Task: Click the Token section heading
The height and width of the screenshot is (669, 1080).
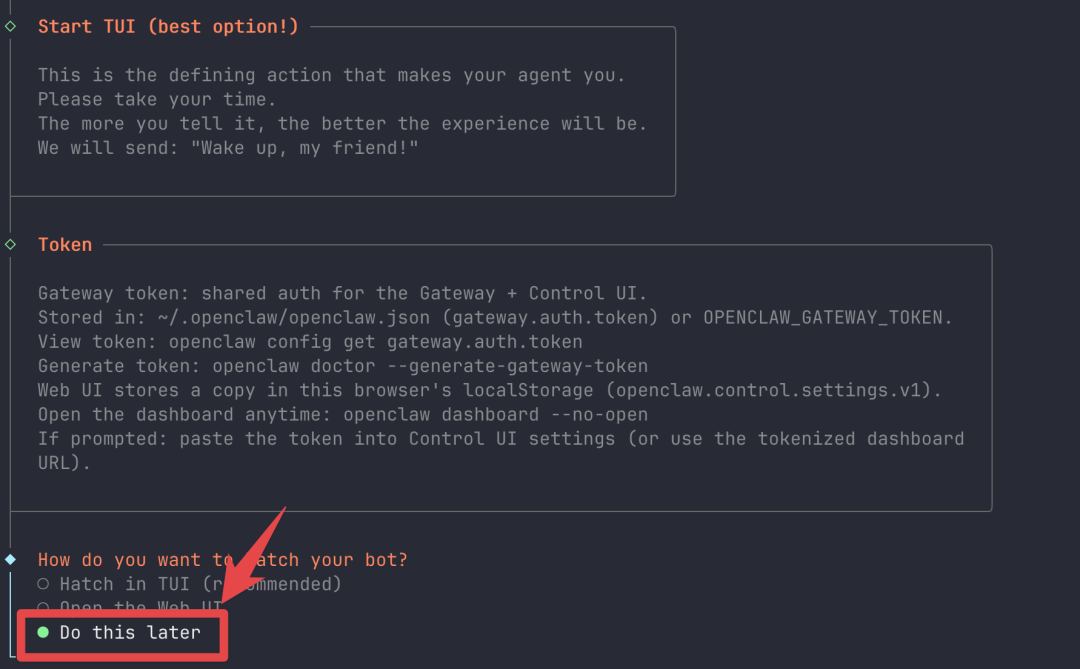Action: 65,245
